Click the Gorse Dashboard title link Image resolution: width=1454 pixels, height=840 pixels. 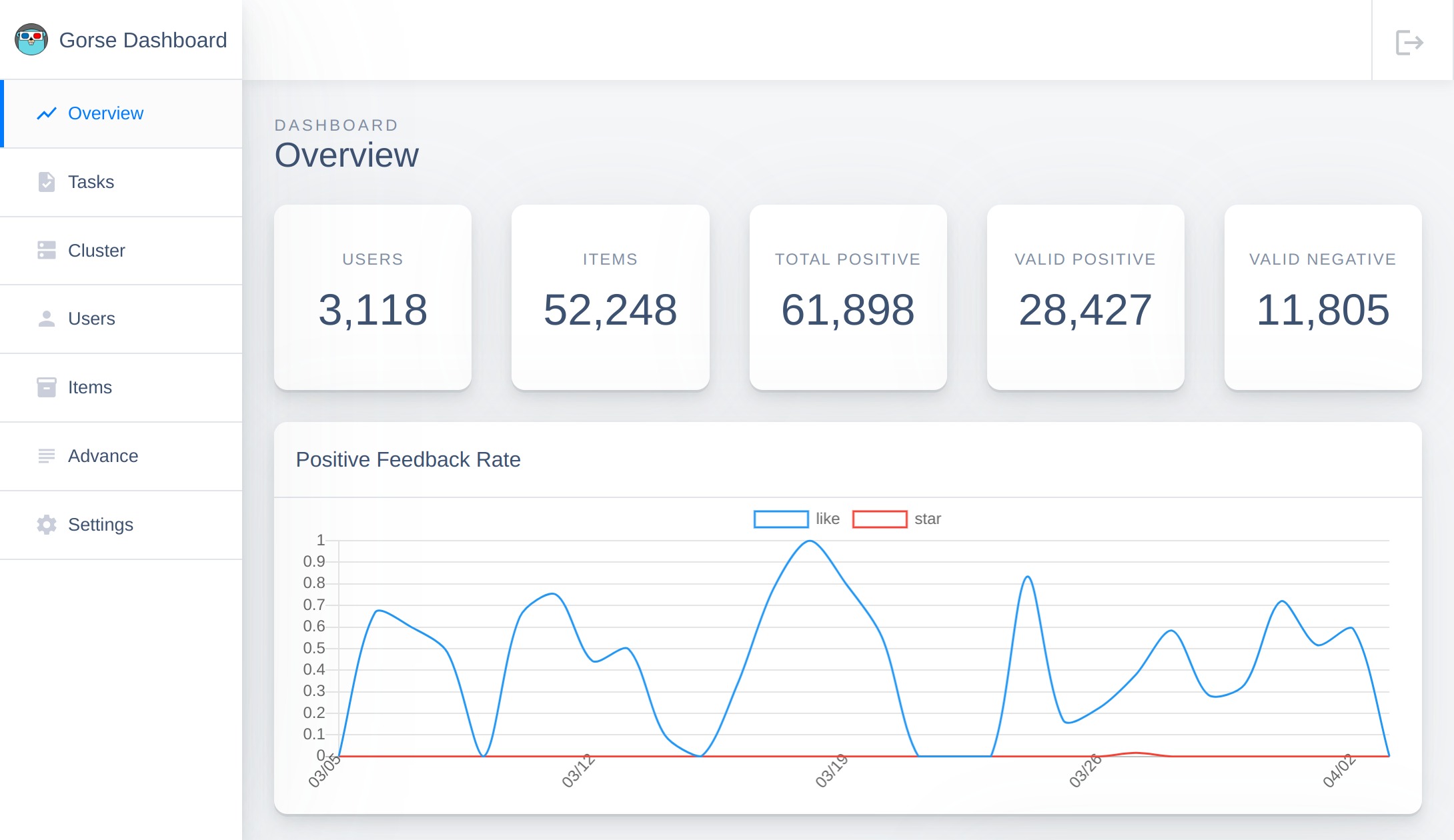[143, 40]
